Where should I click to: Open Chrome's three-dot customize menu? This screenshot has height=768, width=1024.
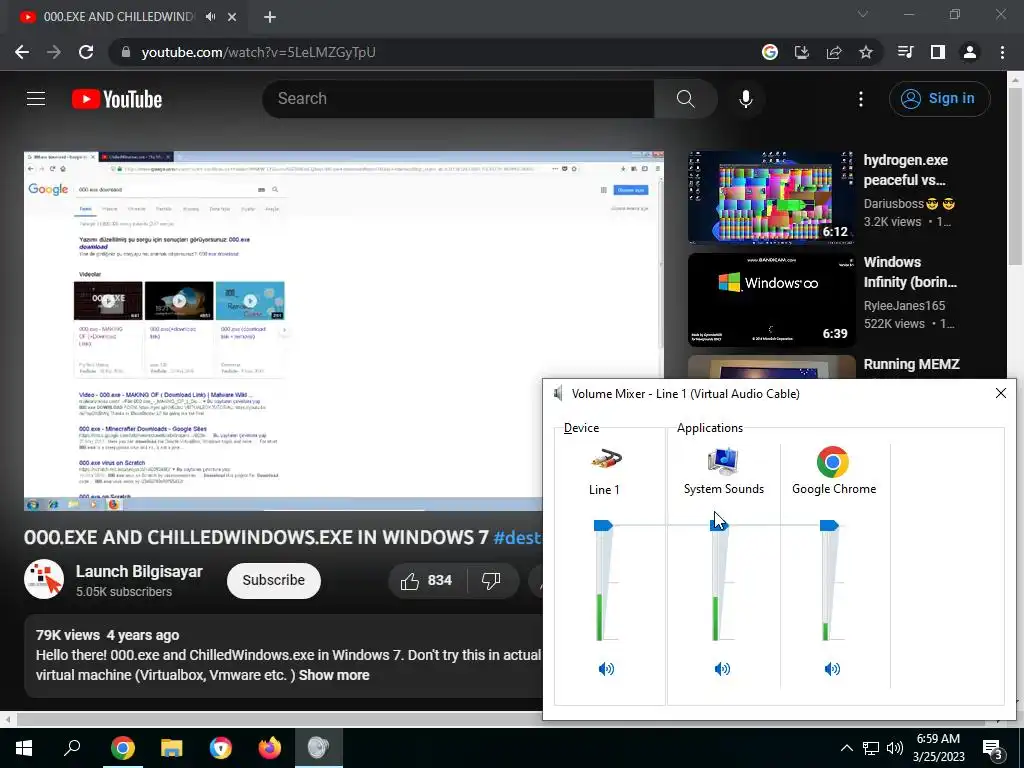pyautogui.click(x=1002, y=52)
